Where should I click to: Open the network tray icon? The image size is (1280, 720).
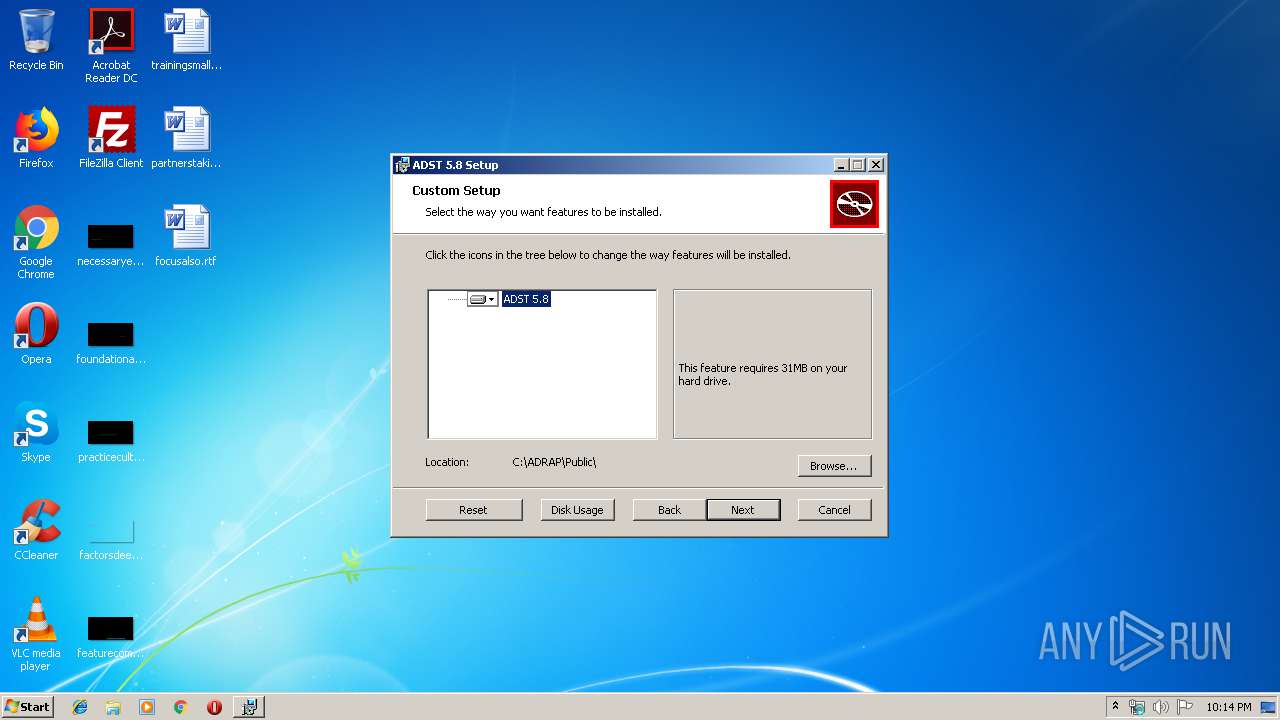1137,707
